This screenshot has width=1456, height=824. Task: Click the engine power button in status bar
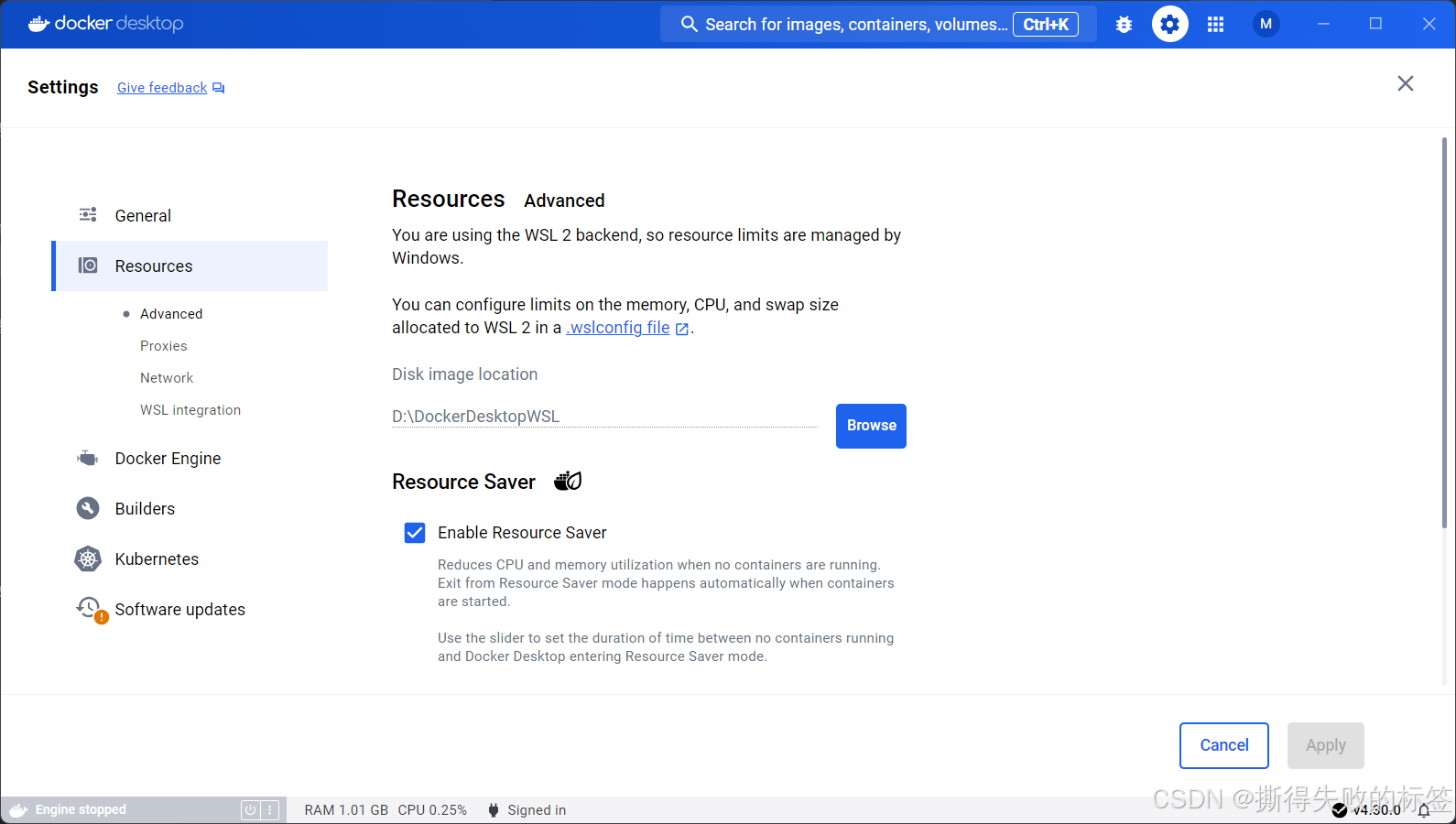point(250,810)
